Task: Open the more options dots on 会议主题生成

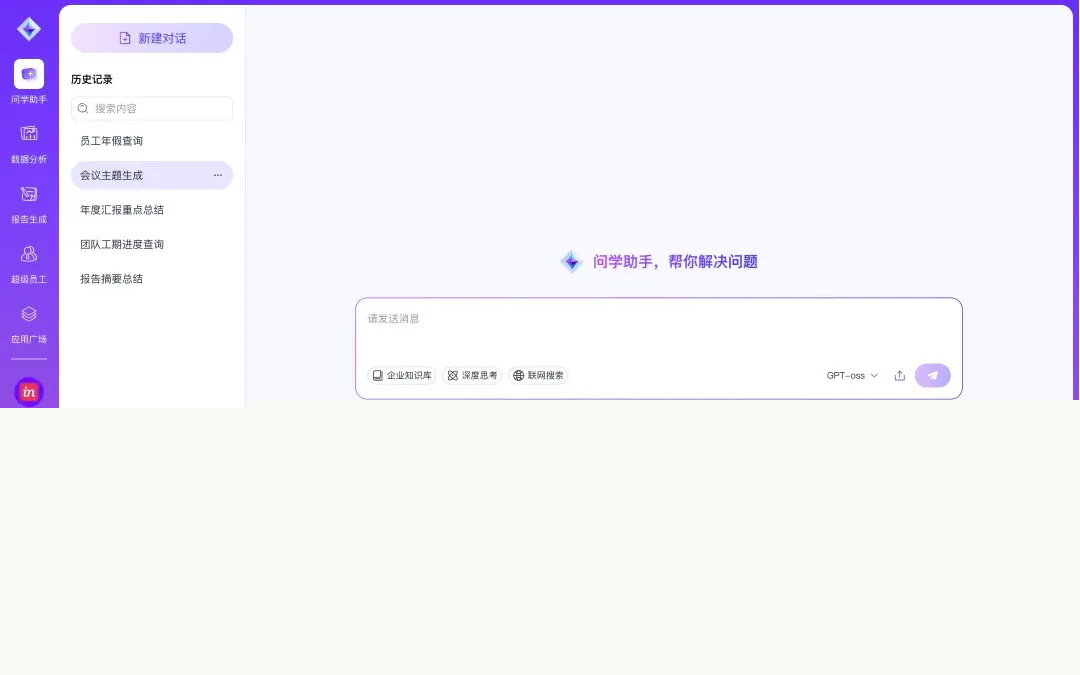Action: click(x=218, y=176)
